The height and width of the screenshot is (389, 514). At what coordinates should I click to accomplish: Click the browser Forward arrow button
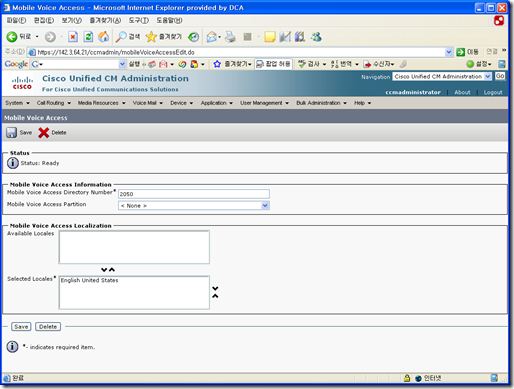pos(50,37)
